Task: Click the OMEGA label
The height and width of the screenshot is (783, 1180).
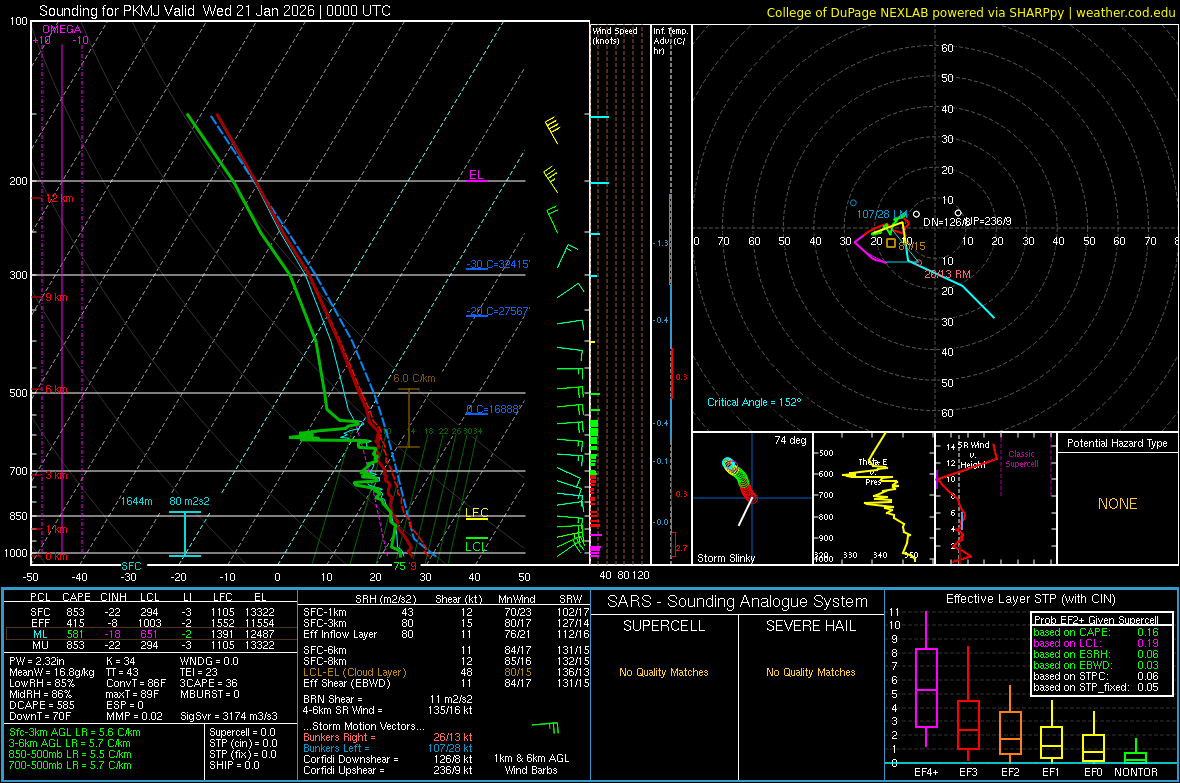Action: coord(62,29)
